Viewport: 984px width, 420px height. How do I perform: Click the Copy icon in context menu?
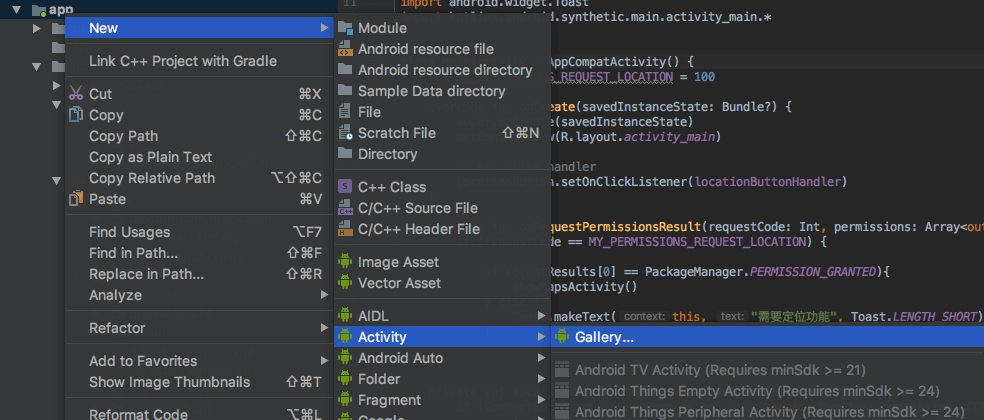[76, 115]
